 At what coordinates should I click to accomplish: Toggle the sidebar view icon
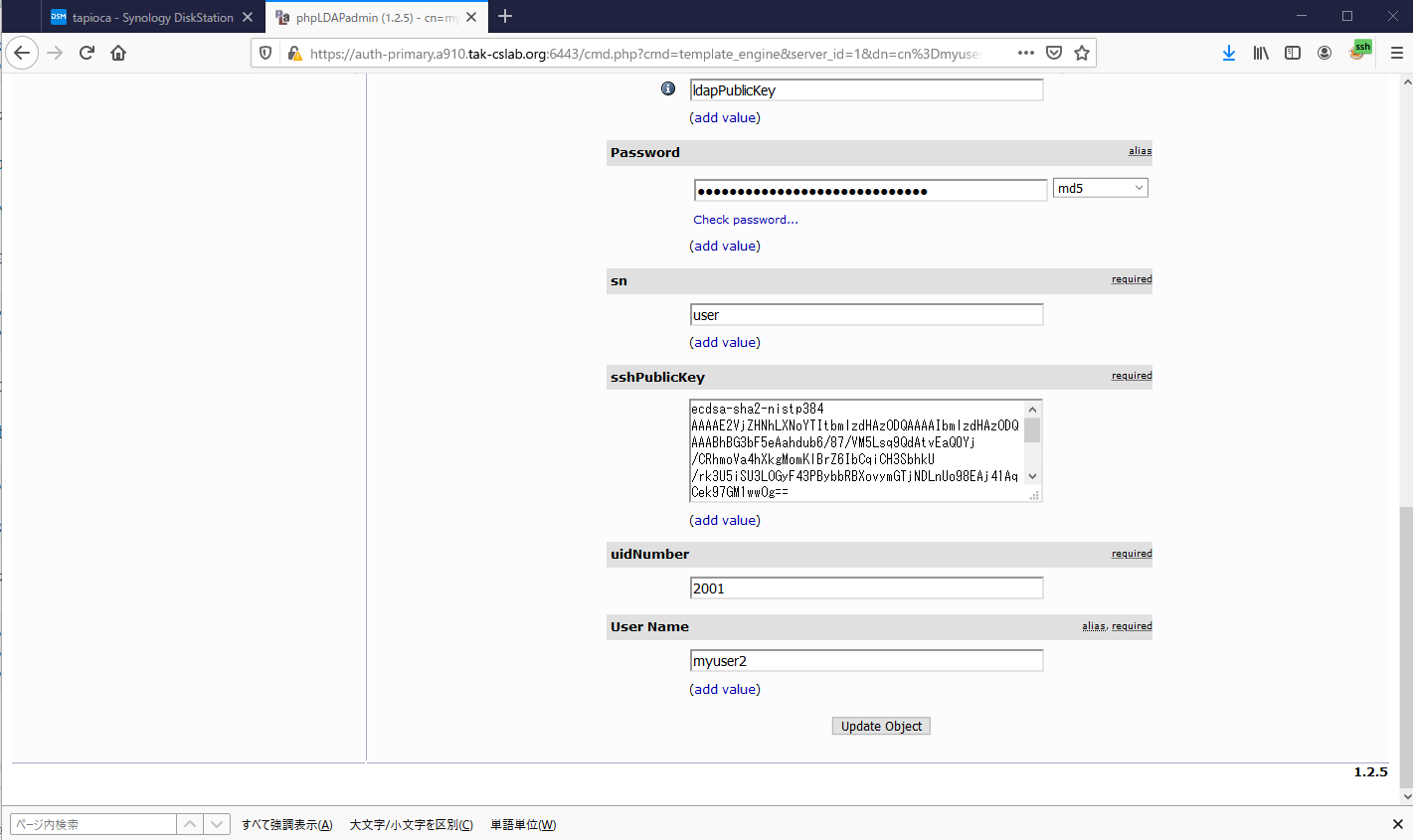[x=1293, y=53]
